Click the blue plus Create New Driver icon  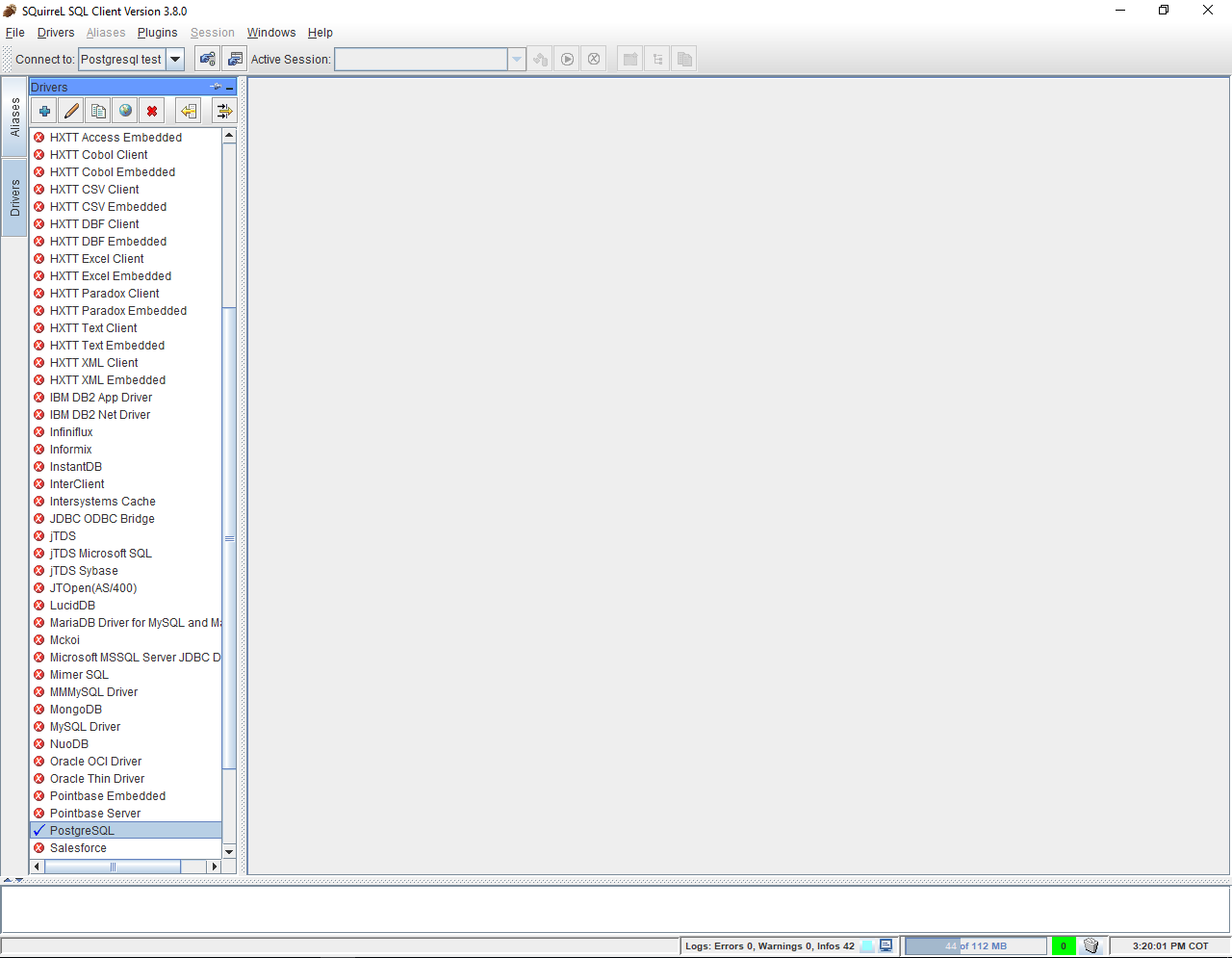tap(44, 111)
